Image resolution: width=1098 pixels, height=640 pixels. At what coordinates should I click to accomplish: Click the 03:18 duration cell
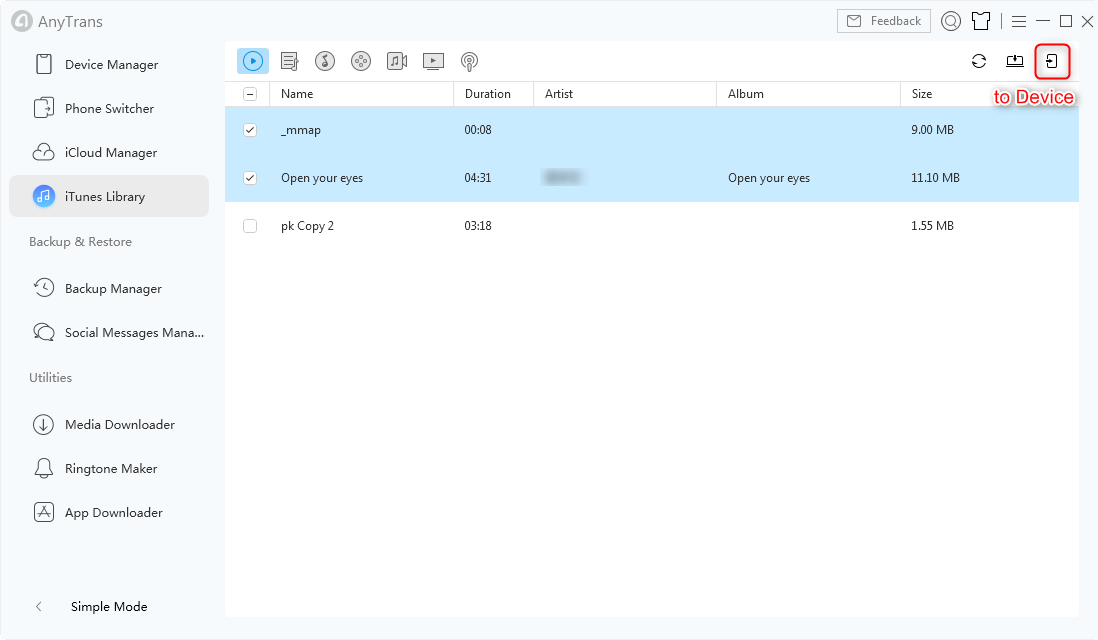[x=478, y=225]
